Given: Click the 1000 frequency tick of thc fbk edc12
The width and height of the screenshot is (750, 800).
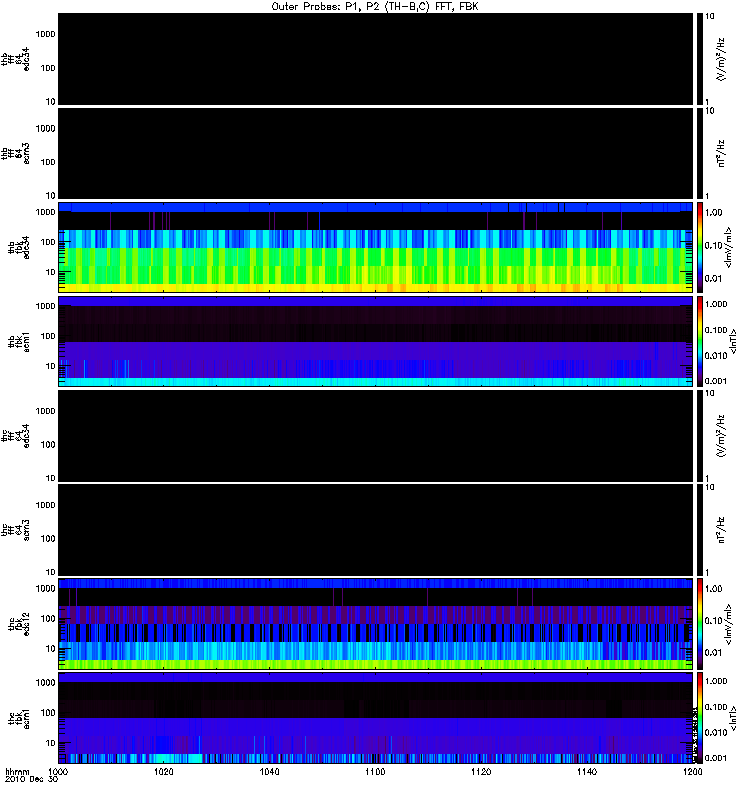Looking at the screenshot, I should click(x=45, y=588).
